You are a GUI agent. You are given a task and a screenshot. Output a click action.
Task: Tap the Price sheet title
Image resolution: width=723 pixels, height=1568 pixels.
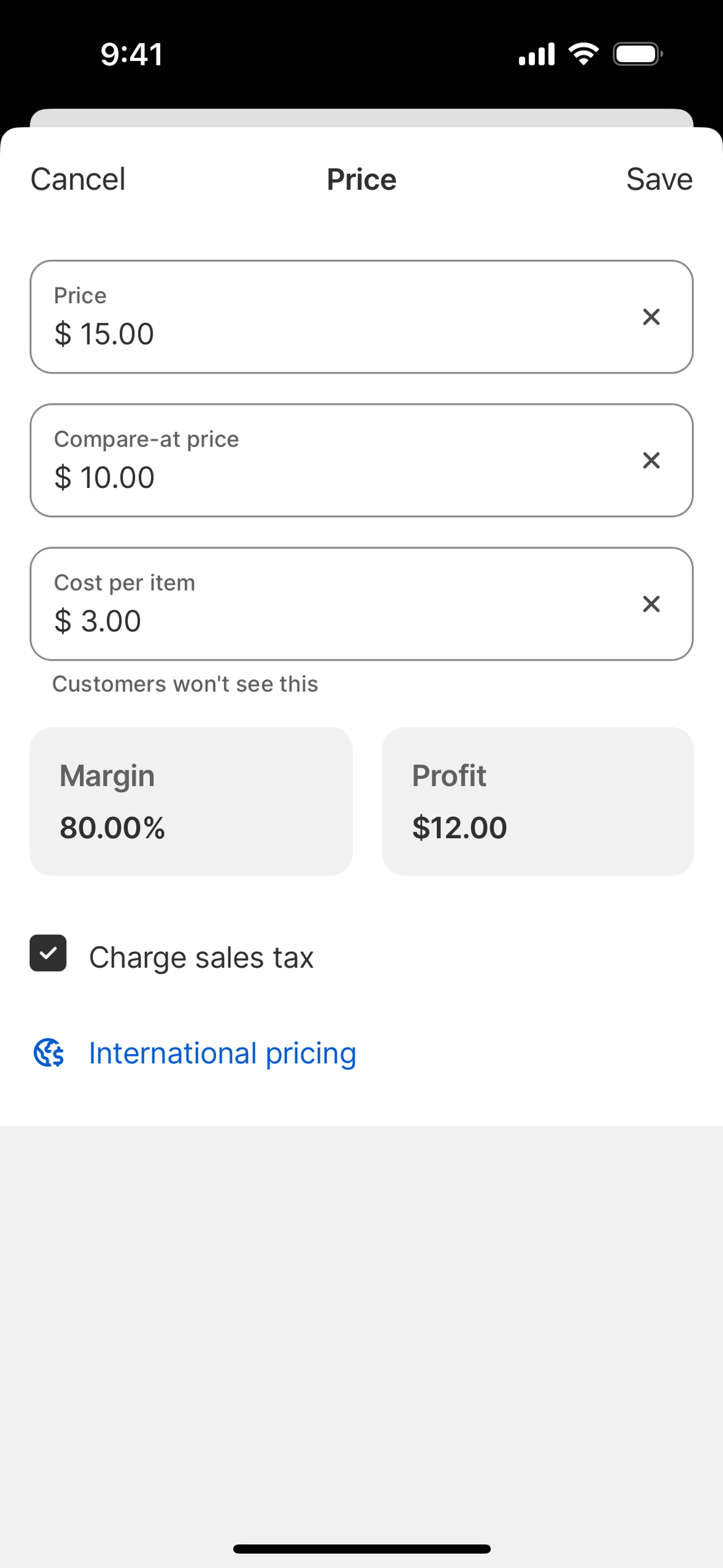361,180
